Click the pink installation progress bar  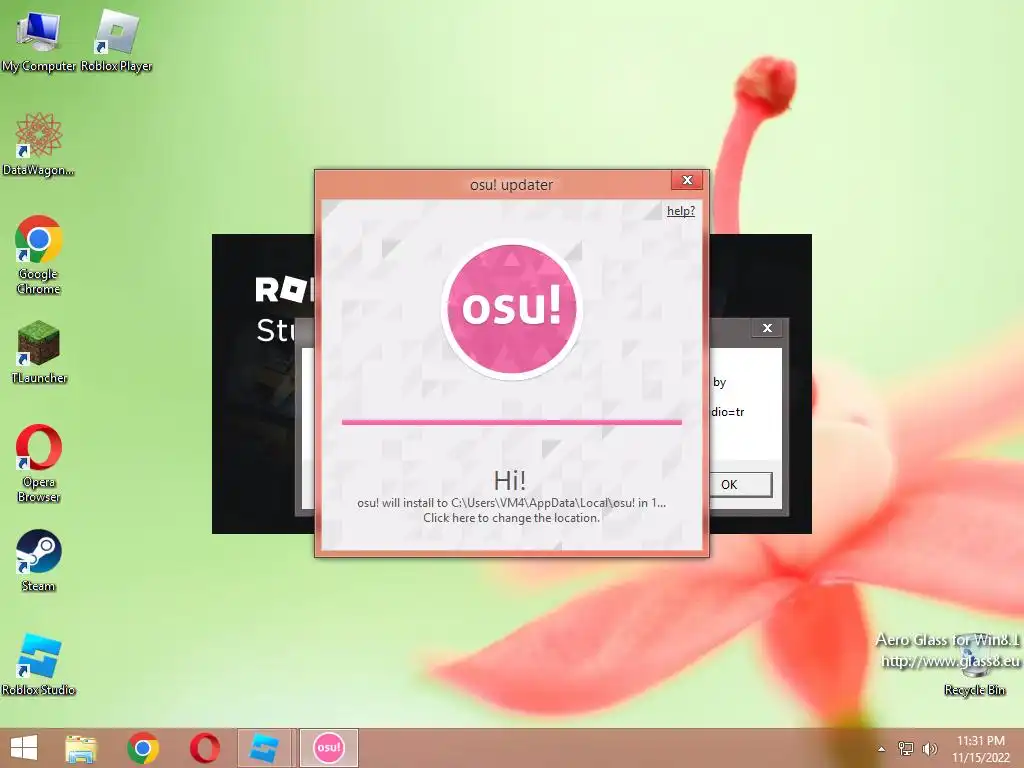click(x=511, y=422)
